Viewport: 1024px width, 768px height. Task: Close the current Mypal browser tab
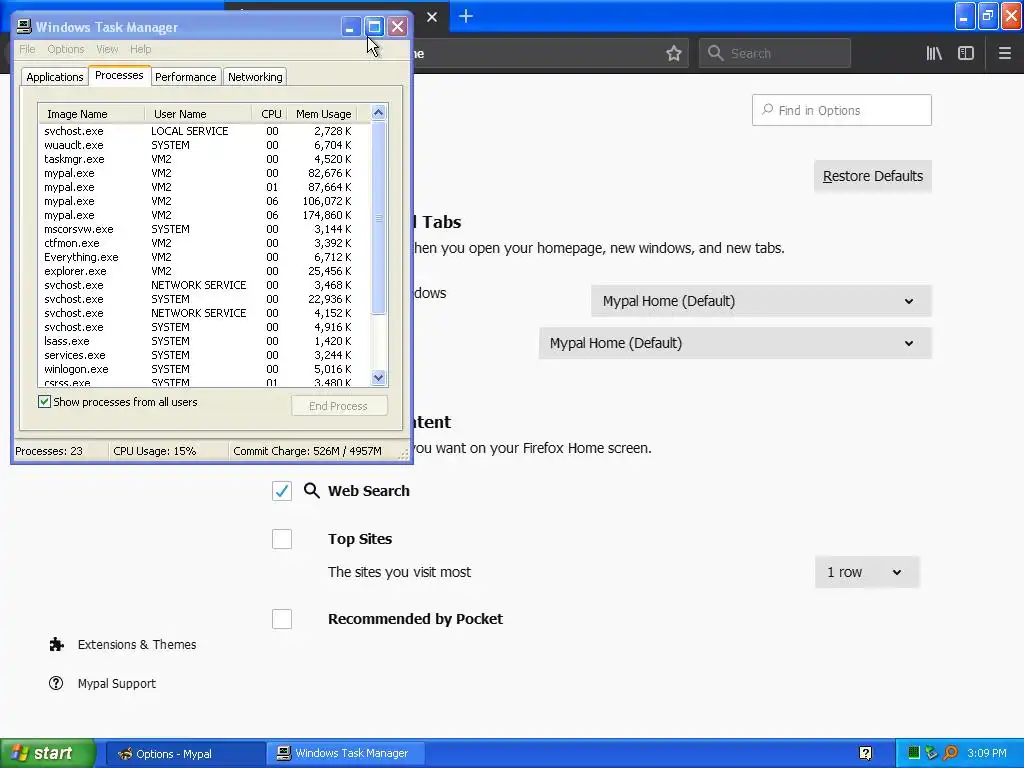432,17
